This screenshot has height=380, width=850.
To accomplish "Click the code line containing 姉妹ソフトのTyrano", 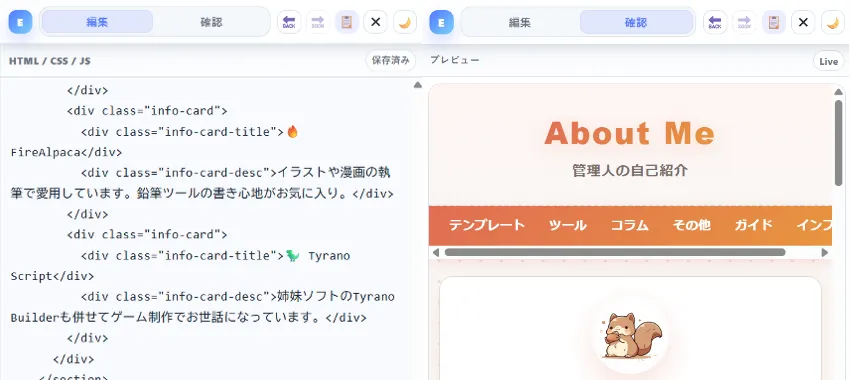I will click(238, 297).
